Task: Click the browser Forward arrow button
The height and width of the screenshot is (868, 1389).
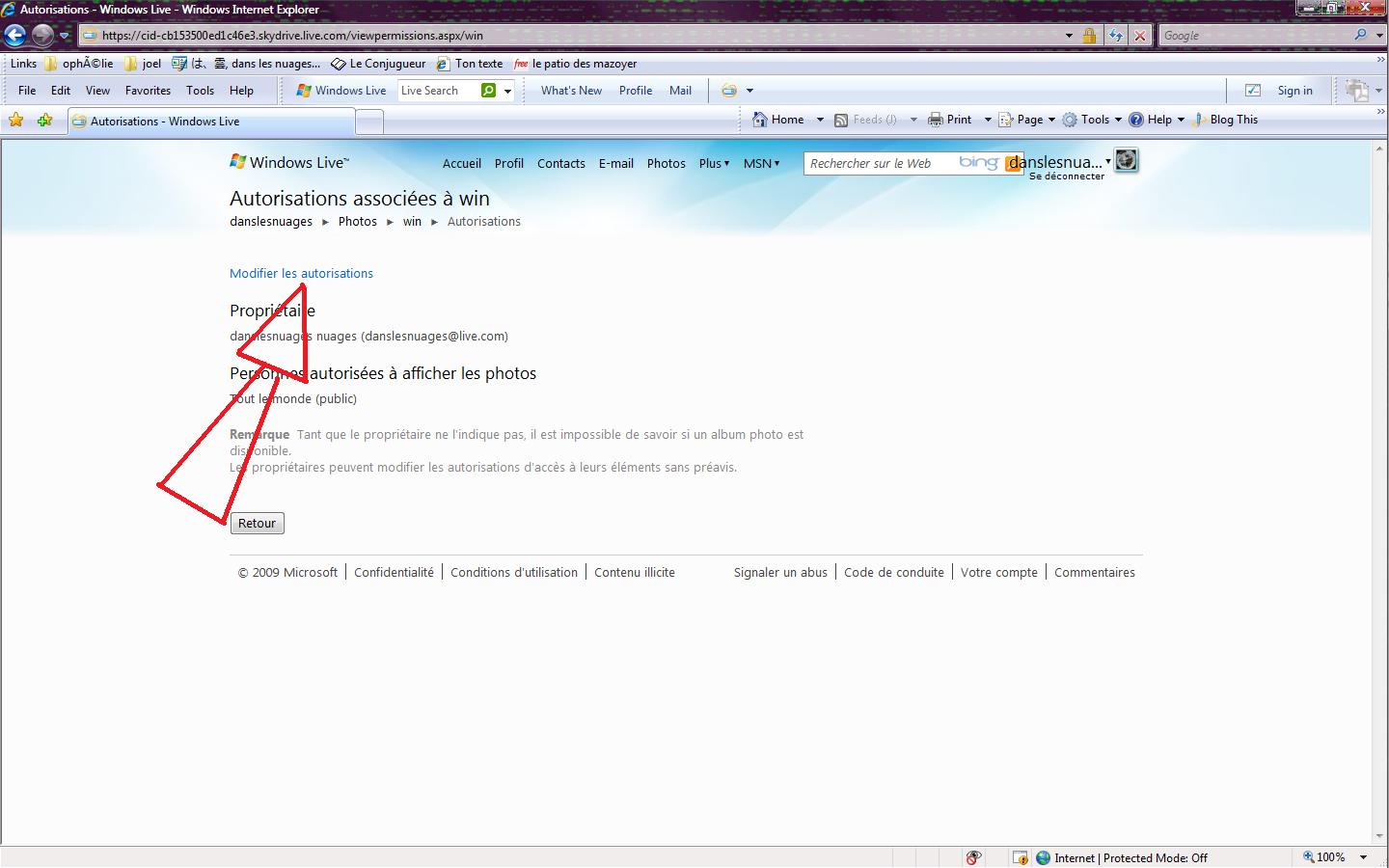Action: point(42,36)
